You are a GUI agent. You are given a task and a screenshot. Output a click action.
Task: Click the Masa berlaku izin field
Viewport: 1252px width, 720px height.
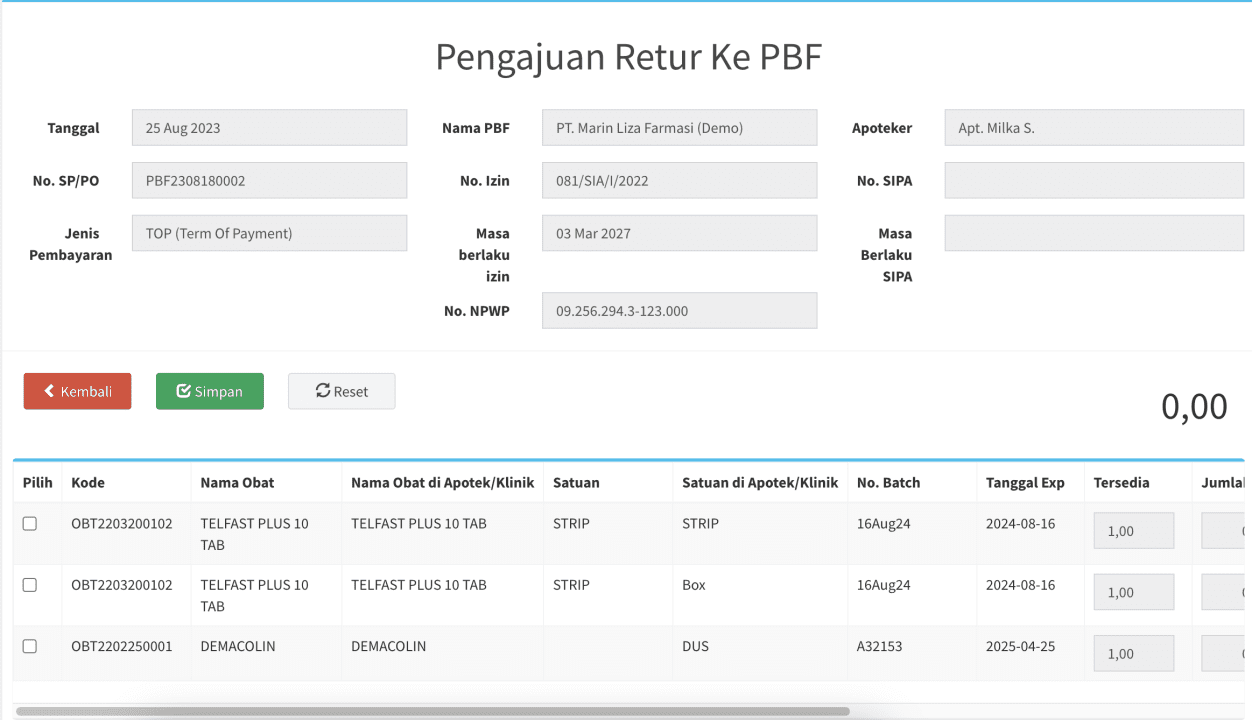680,233
